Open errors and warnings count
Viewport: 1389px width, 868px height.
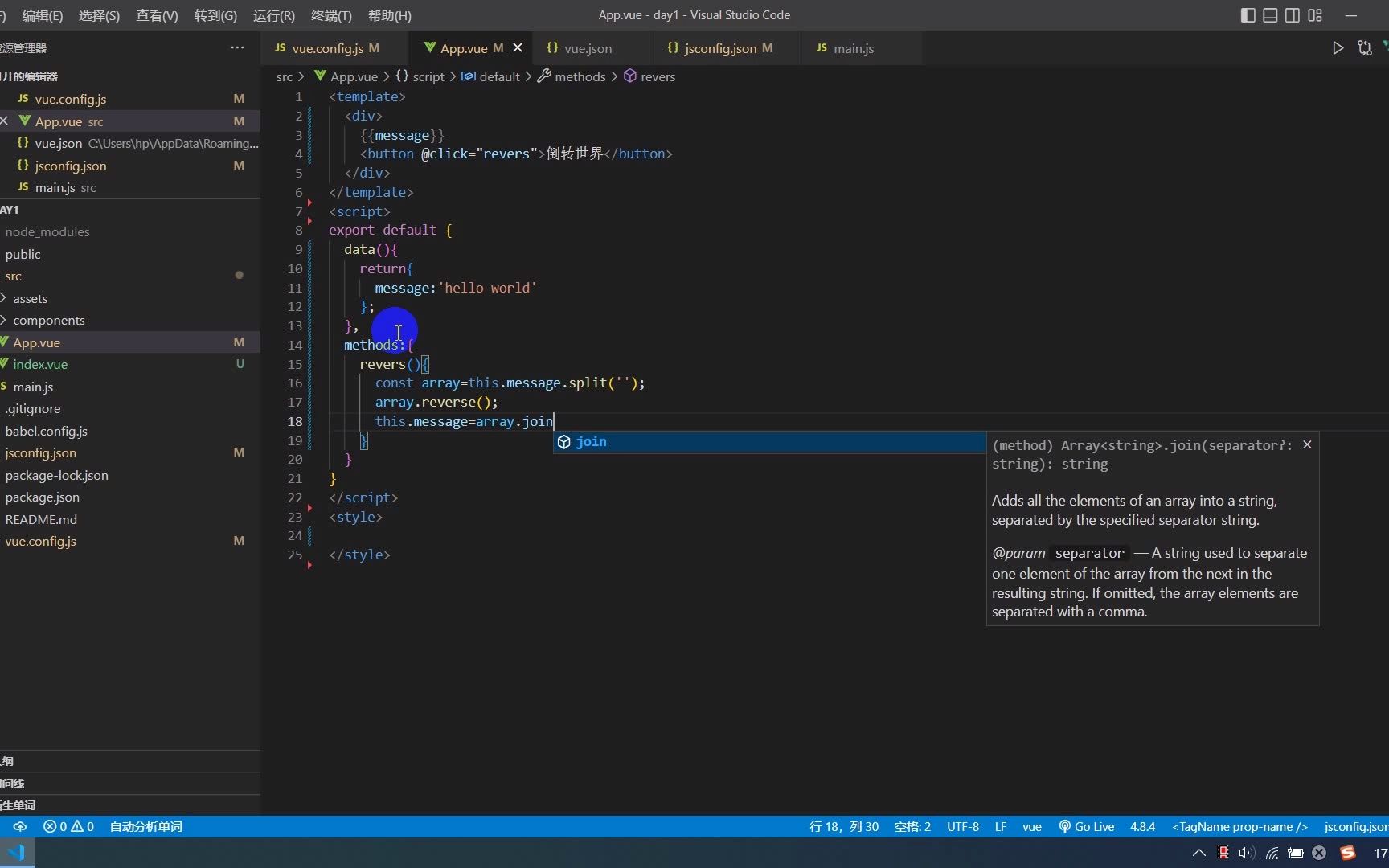click(68, 826)
